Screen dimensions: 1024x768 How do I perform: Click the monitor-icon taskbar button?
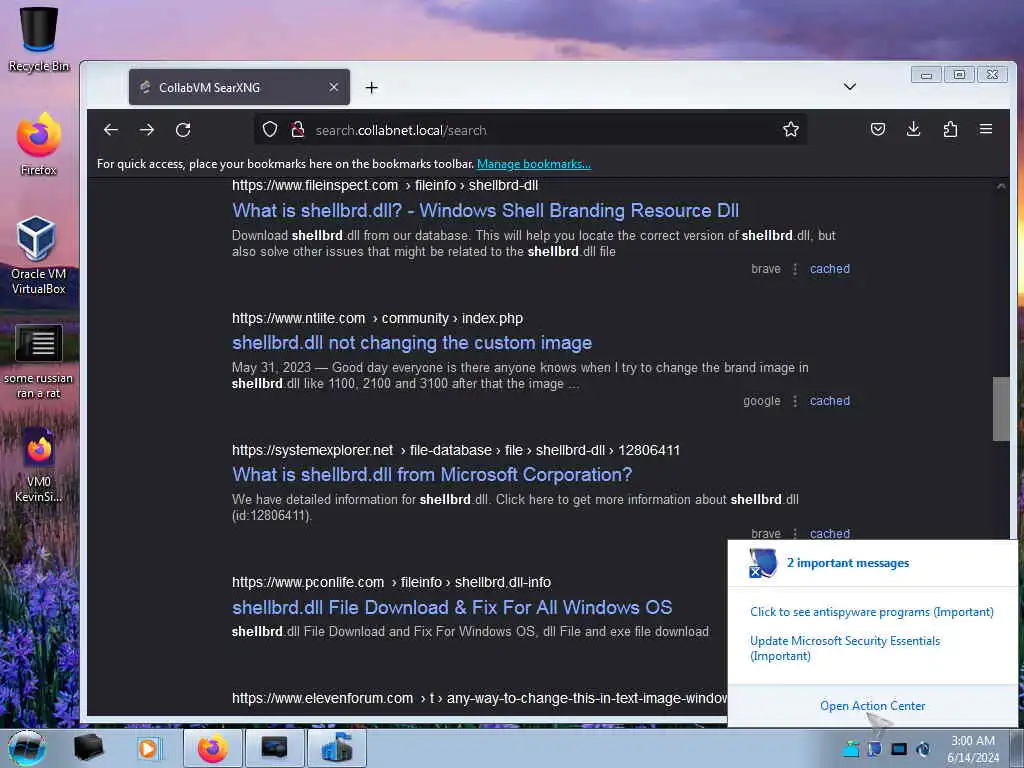pyautogui.click(x=274, y=748)
